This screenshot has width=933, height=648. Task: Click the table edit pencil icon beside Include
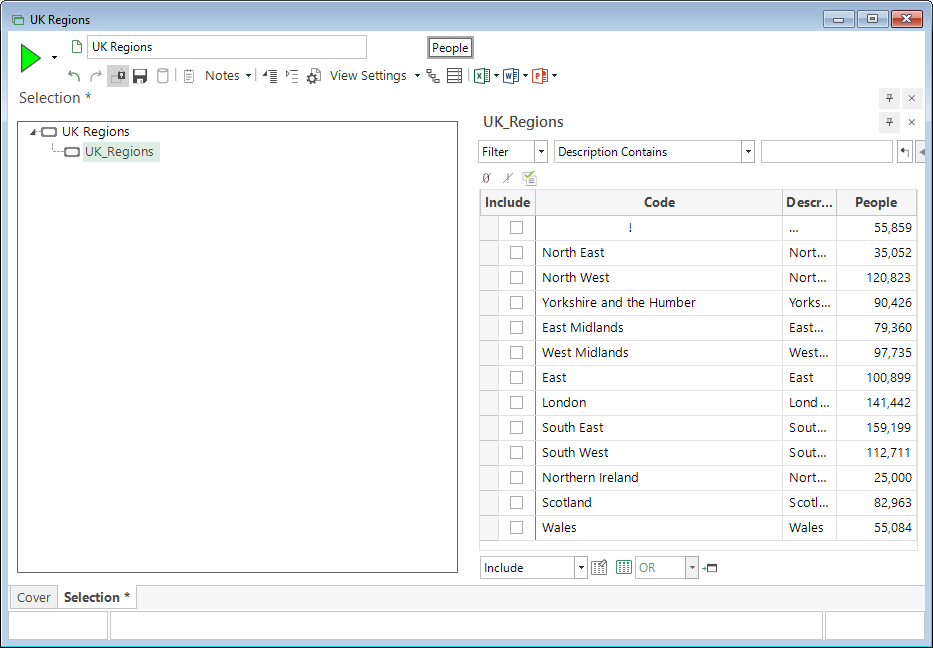click(599, 568)
